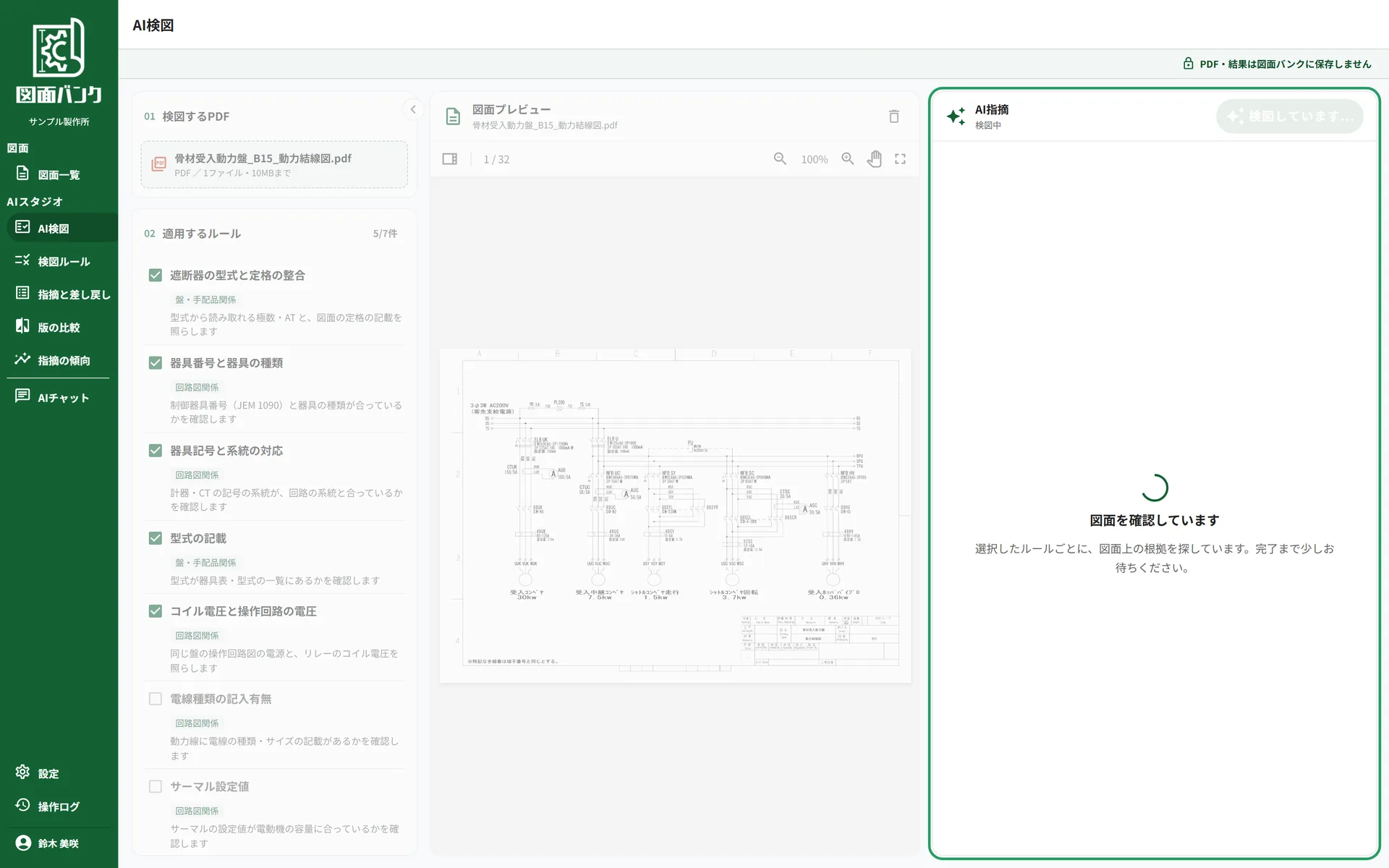
Task: Collapse the left panel with chevron
Action: tap(413, 109)
